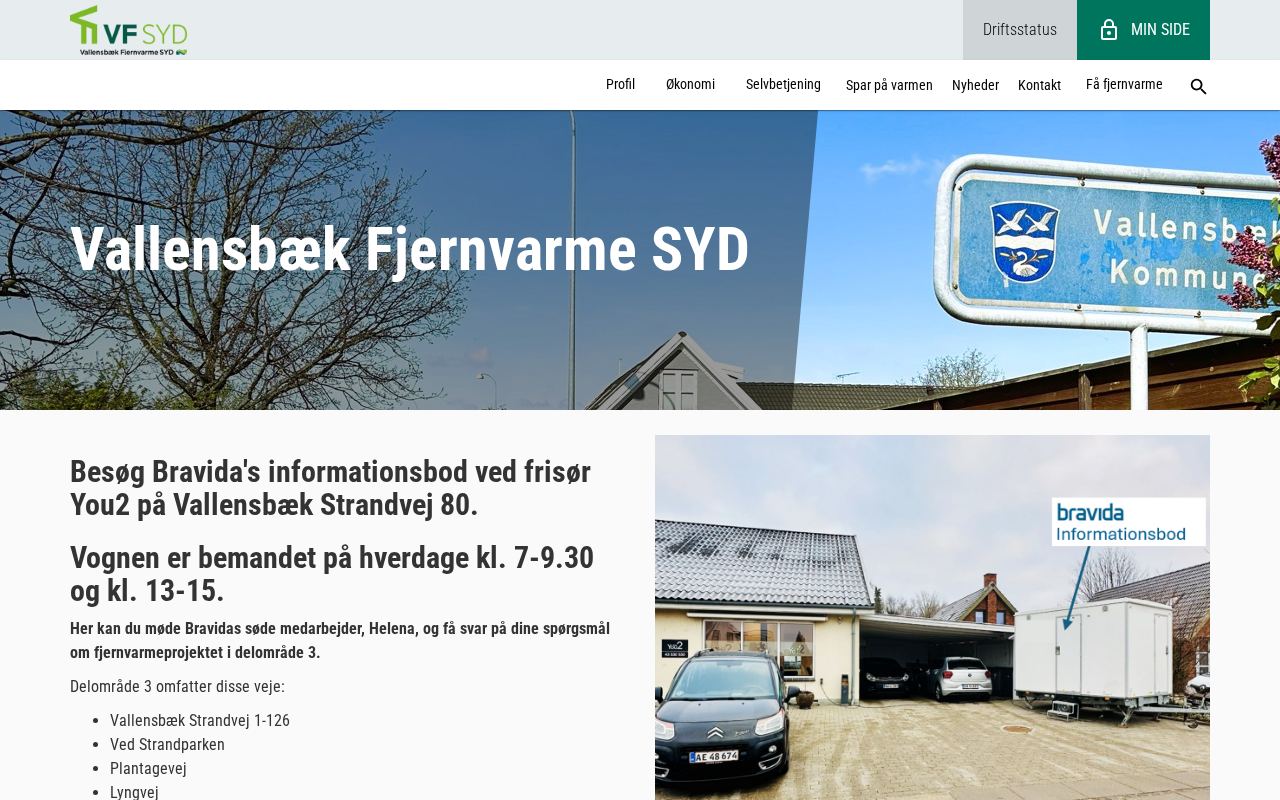The width and height of the screenshot is (1280, 800).
Task: Open the Driftsstatus page
Action: (1020, 30)
